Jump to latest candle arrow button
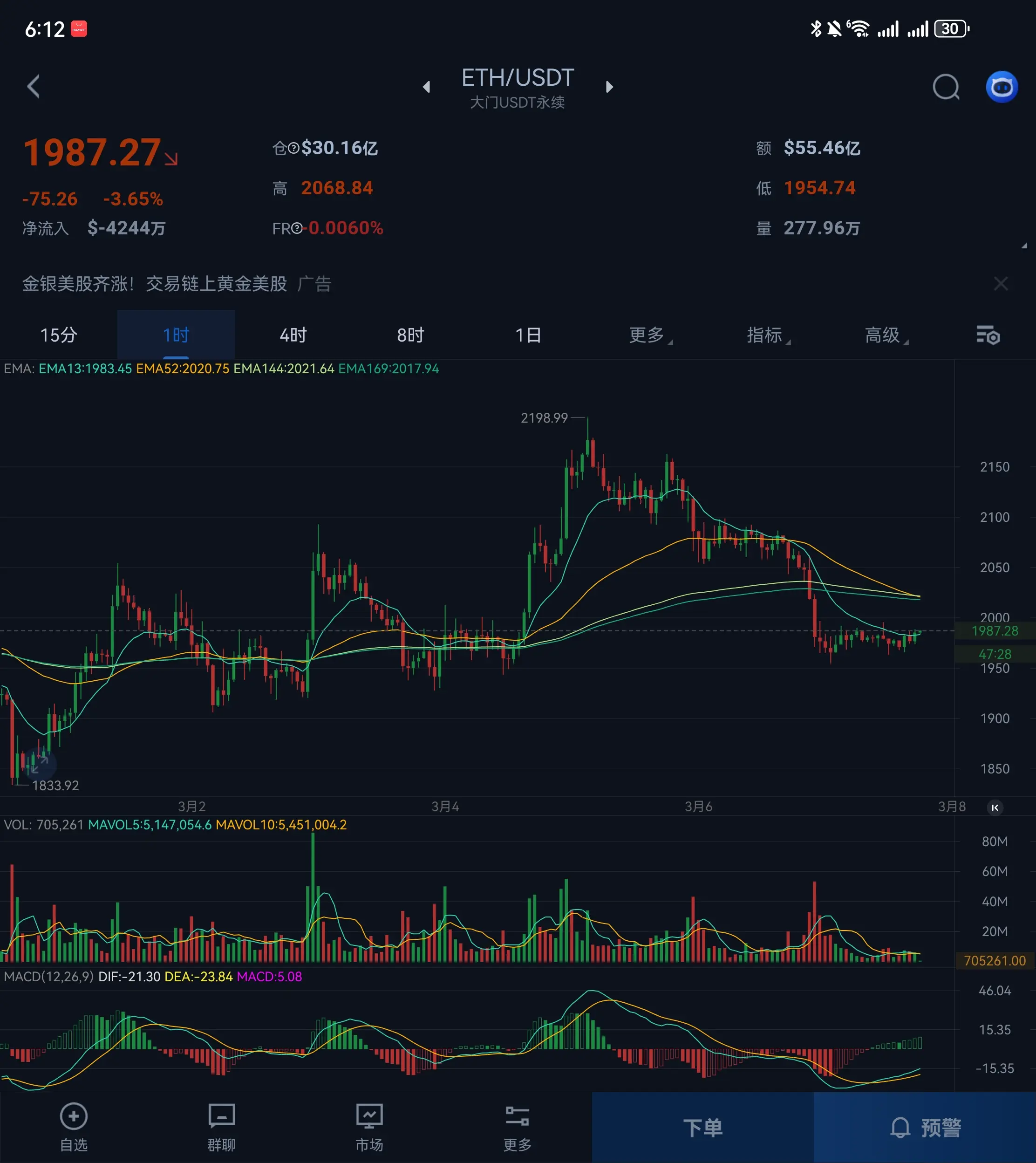The height and width of the screenshot is (1163, 1036). (995, 807)
